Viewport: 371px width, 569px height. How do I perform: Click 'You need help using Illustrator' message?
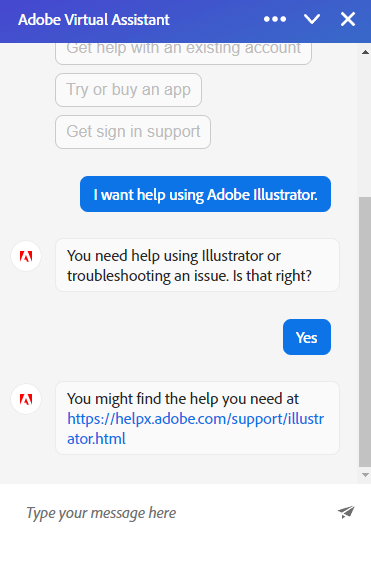pyautogui.click(x=197, y=265)
